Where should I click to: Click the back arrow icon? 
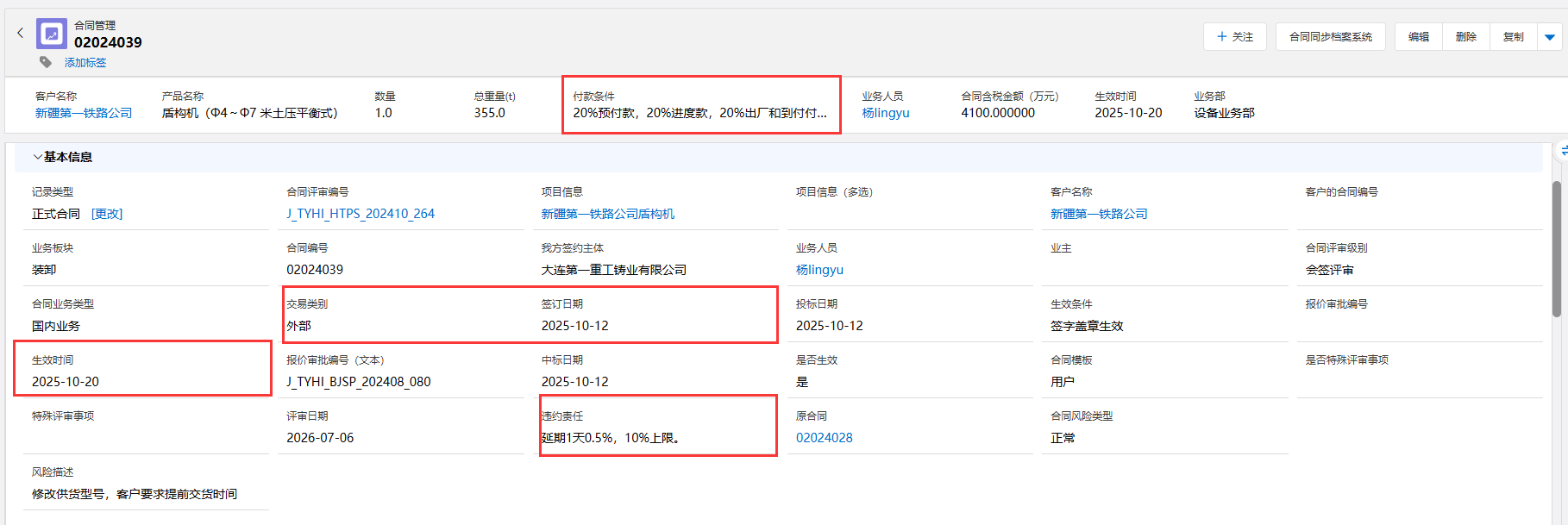21,33
